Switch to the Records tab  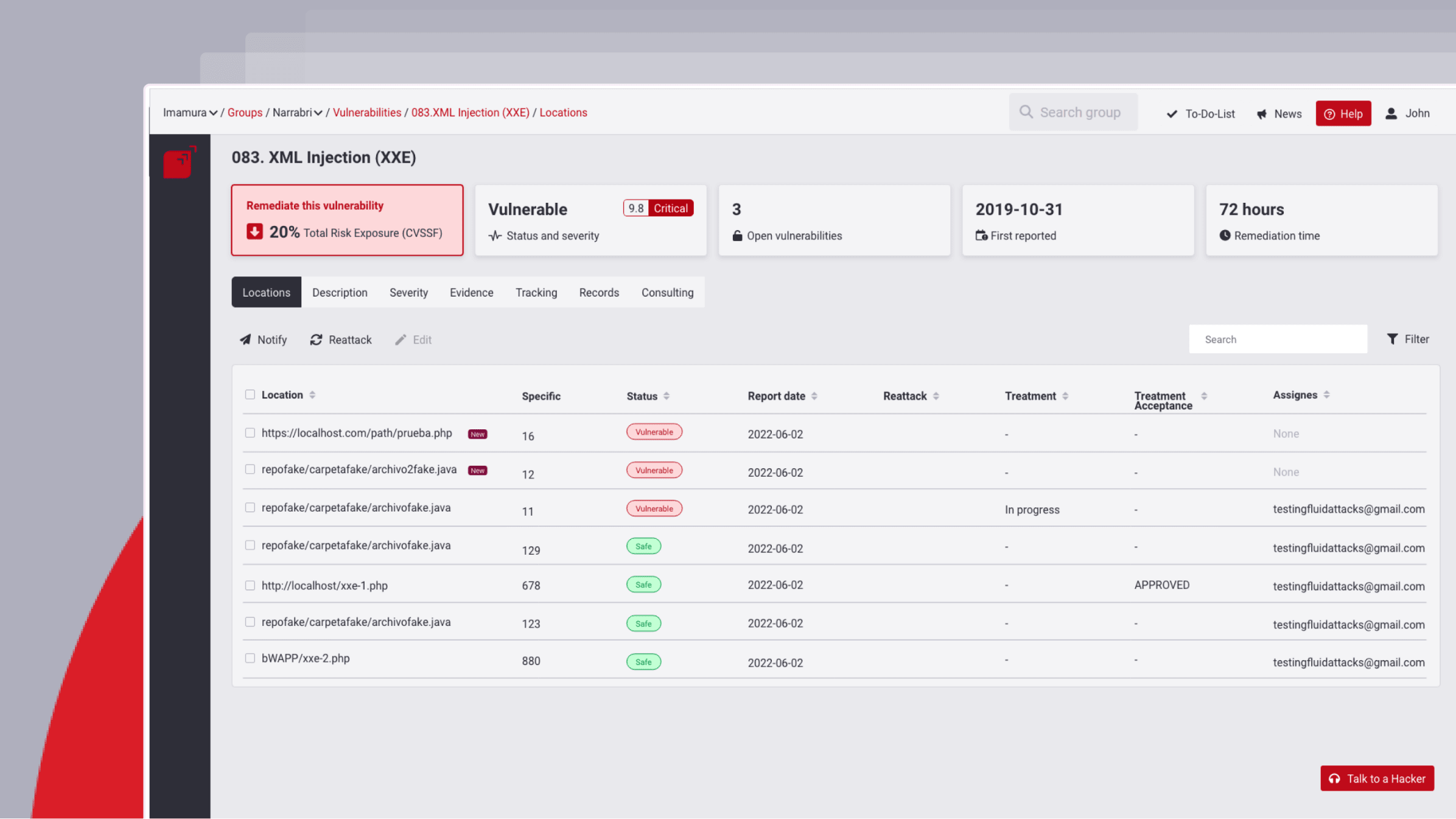coord(599,292)
